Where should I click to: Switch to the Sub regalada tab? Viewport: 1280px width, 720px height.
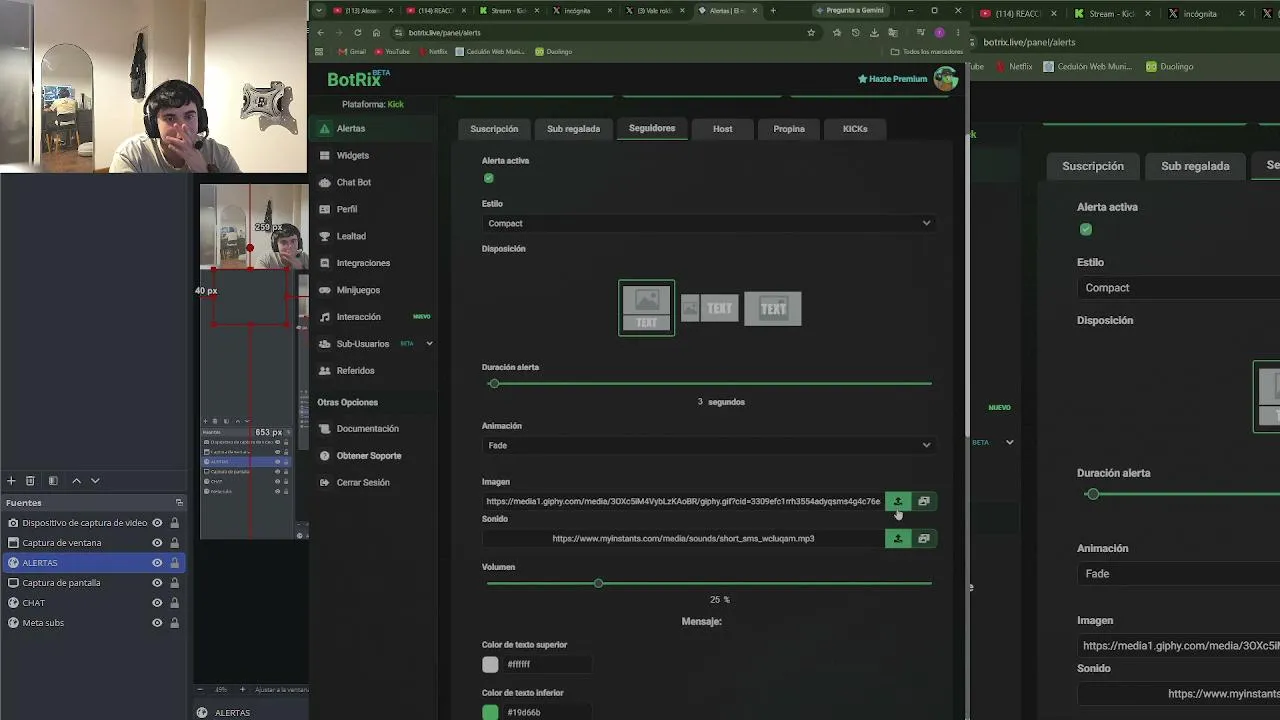[573, 129]
